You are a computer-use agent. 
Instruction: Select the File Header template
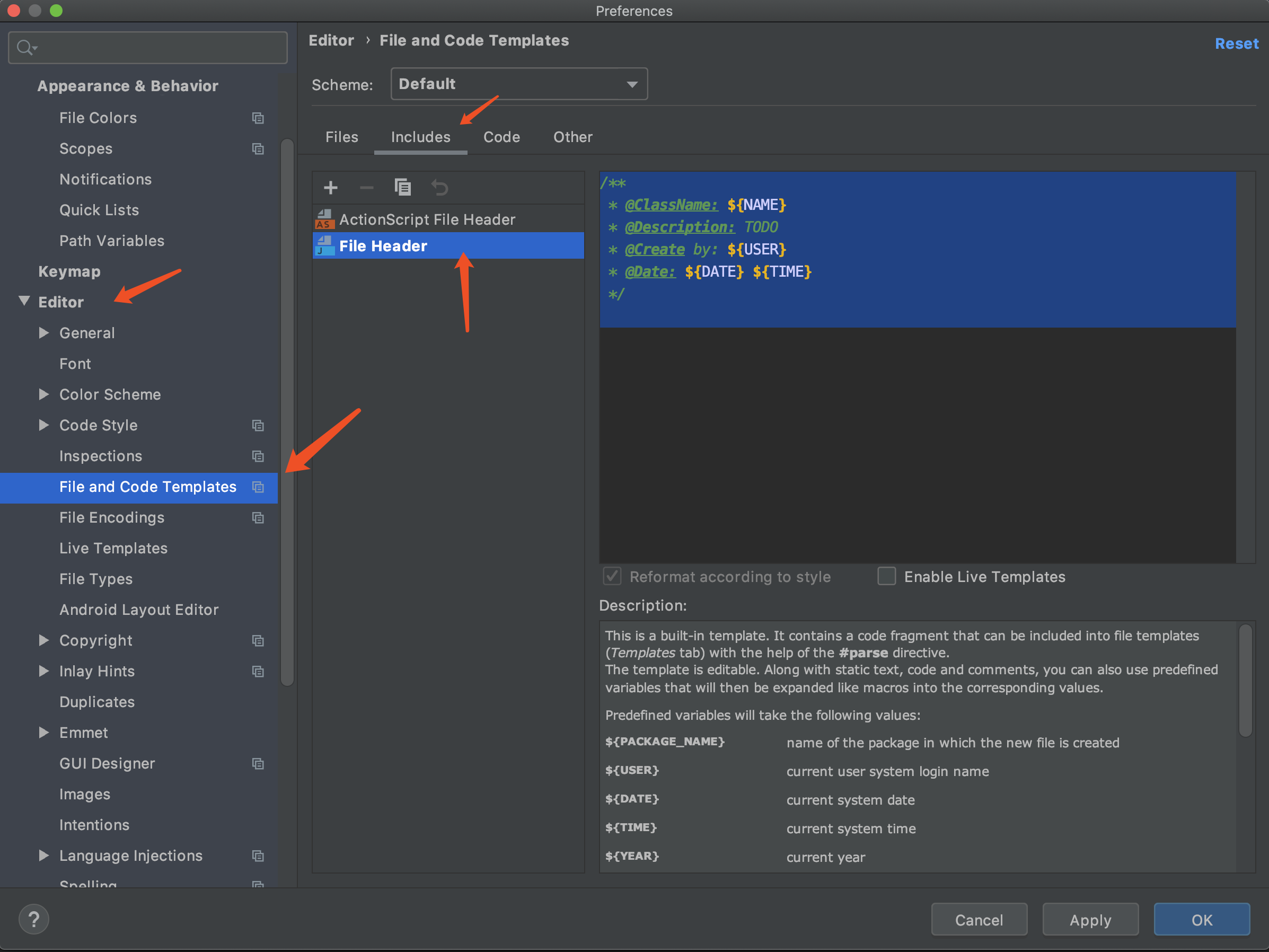click(448, 245)
